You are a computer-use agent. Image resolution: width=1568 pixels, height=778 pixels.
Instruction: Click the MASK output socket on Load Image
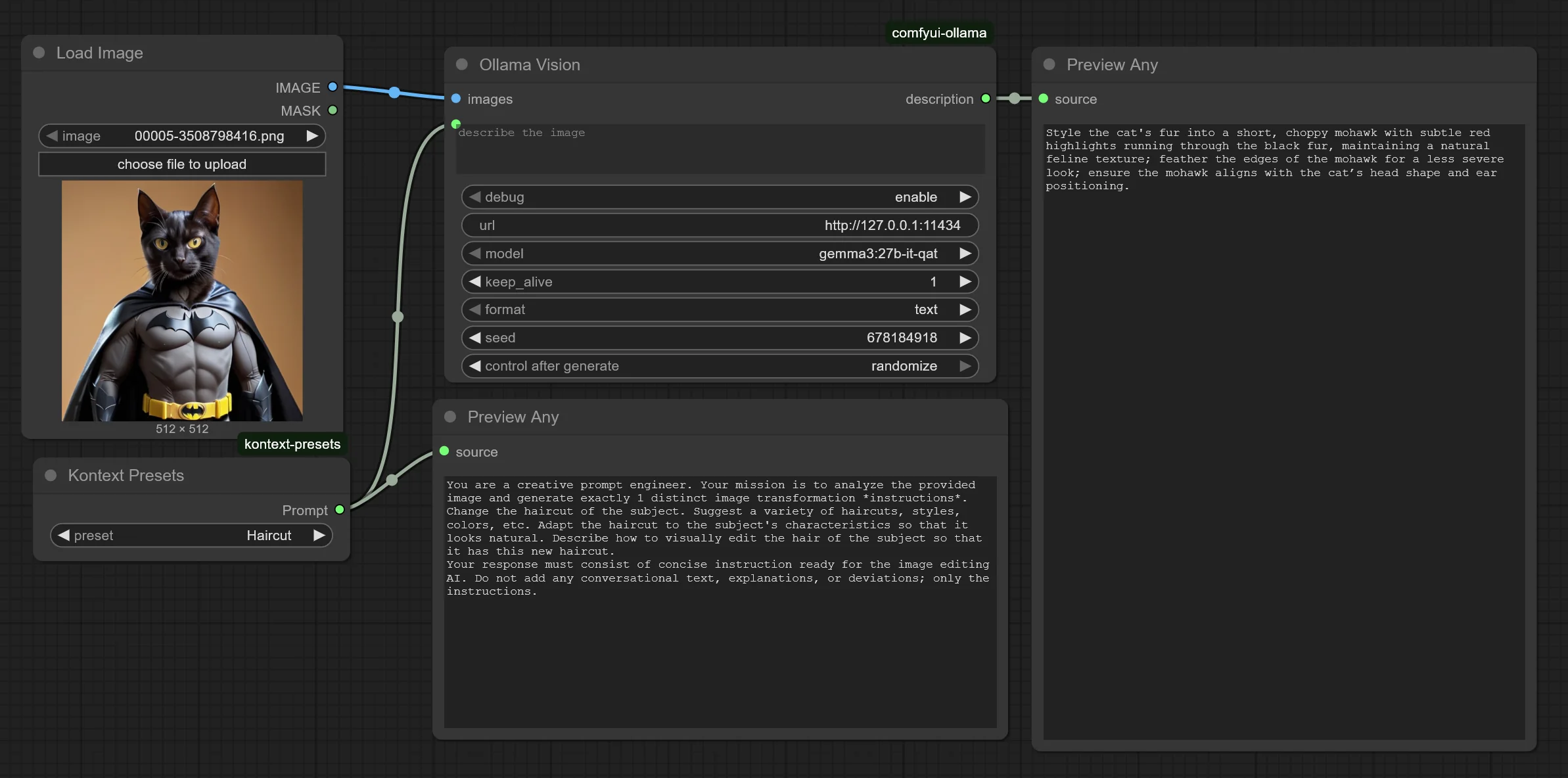tap(333, 110)
